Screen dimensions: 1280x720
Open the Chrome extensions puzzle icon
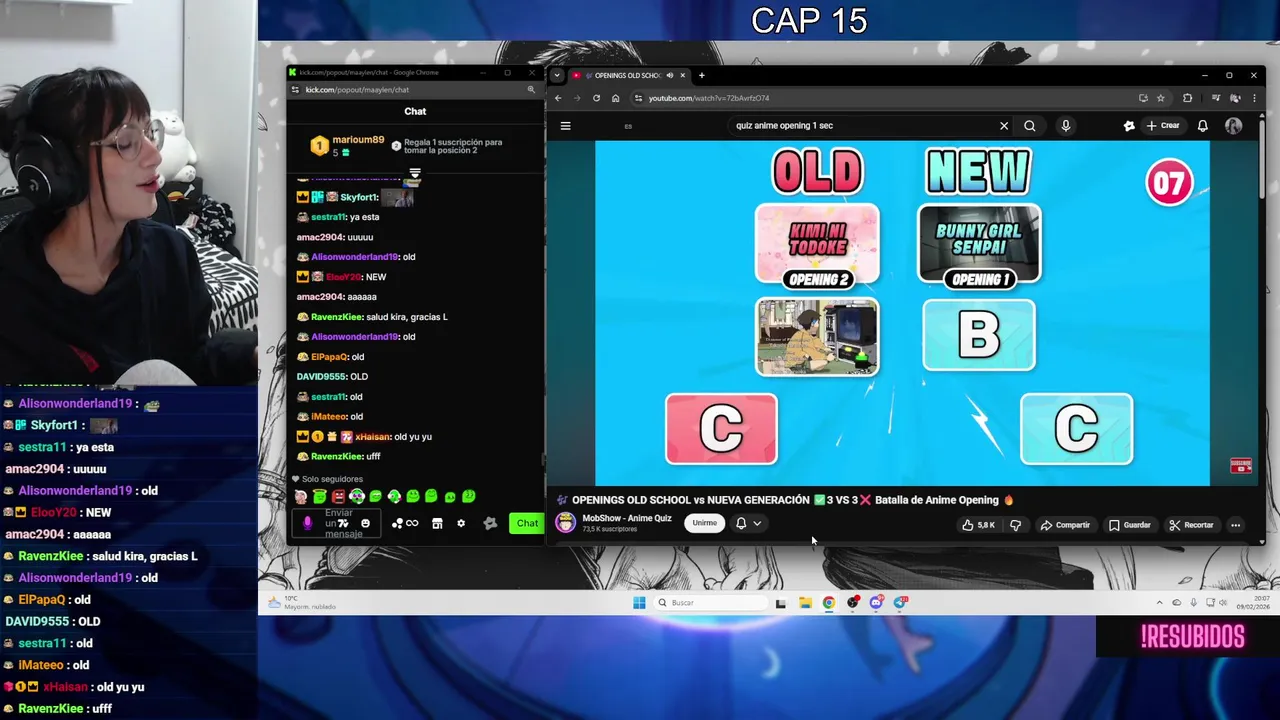[x=1187, y=98]
